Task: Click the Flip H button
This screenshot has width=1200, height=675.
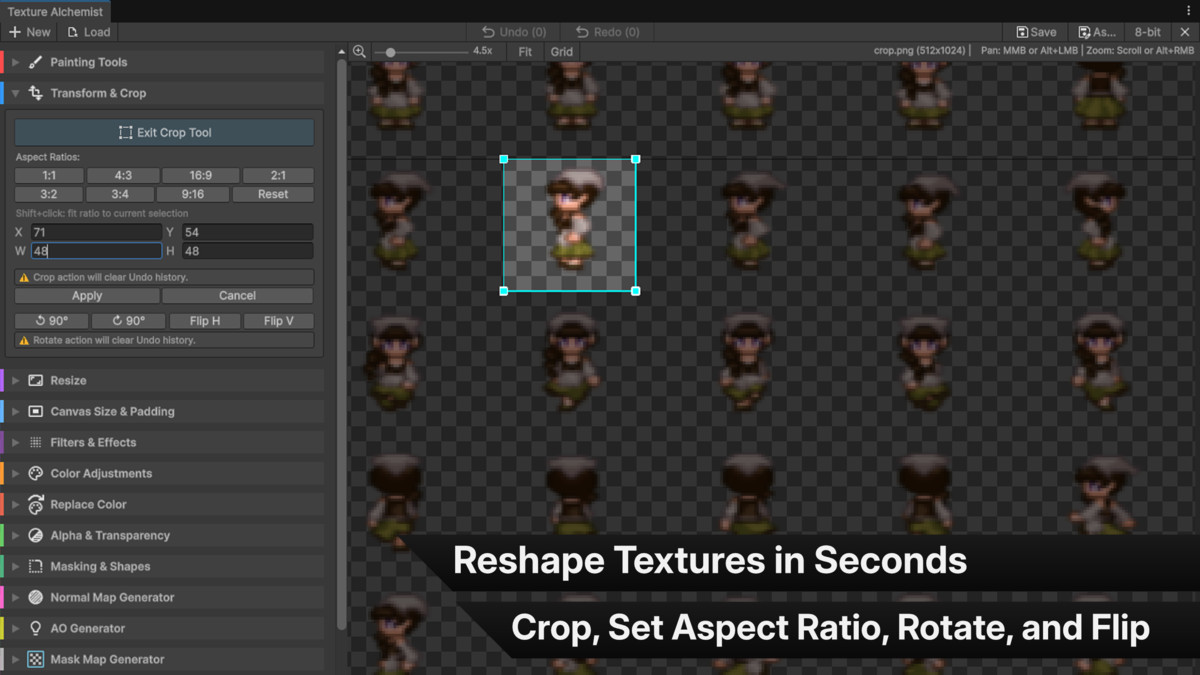Action: (x=205, y=321)
